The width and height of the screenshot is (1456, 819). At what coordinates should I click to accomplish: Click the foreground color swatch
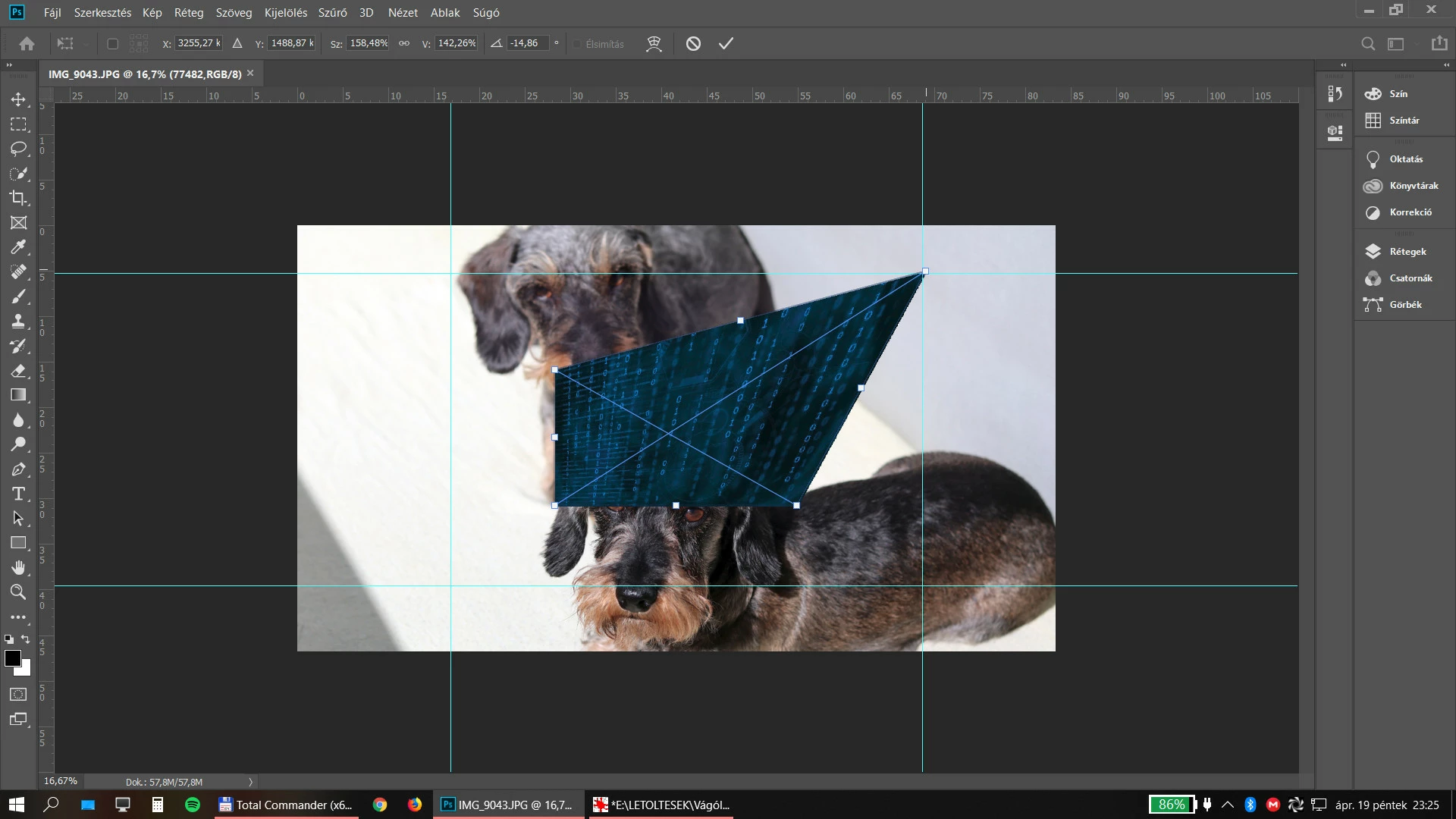click(12, 658)
